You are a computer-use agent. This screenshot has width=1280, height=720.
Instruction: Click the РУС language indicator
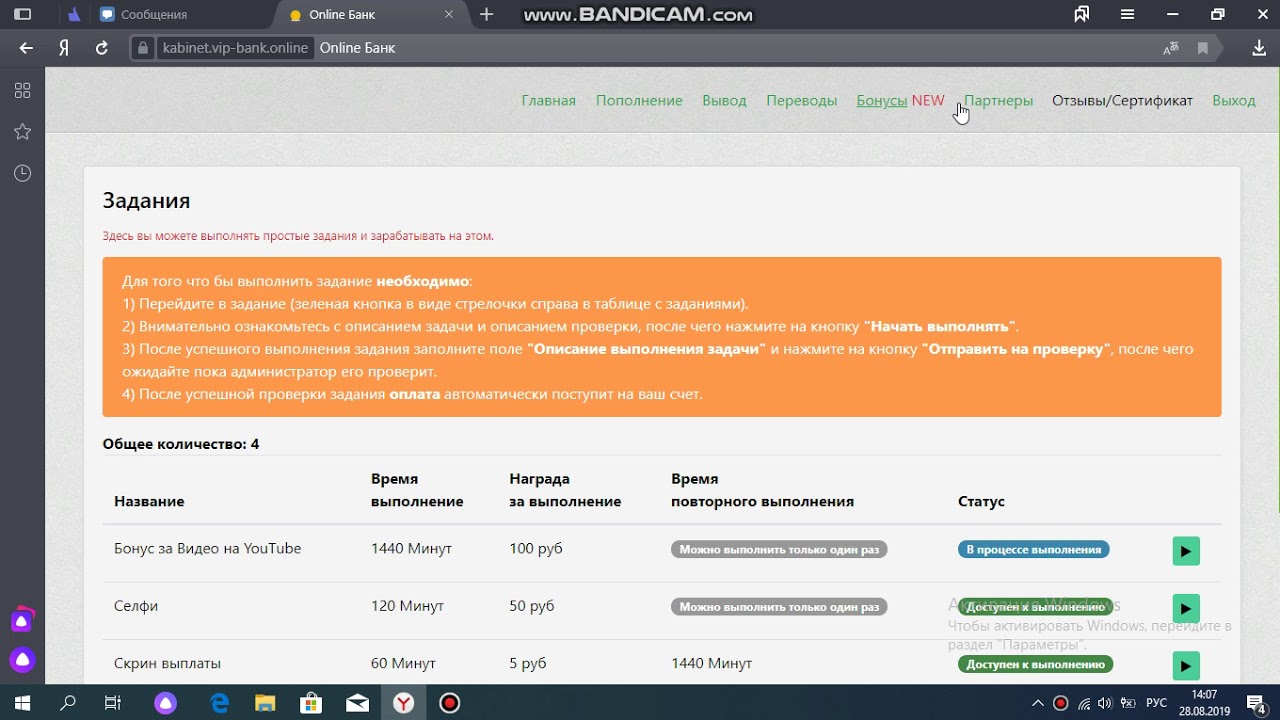(x=1156, y=703)
